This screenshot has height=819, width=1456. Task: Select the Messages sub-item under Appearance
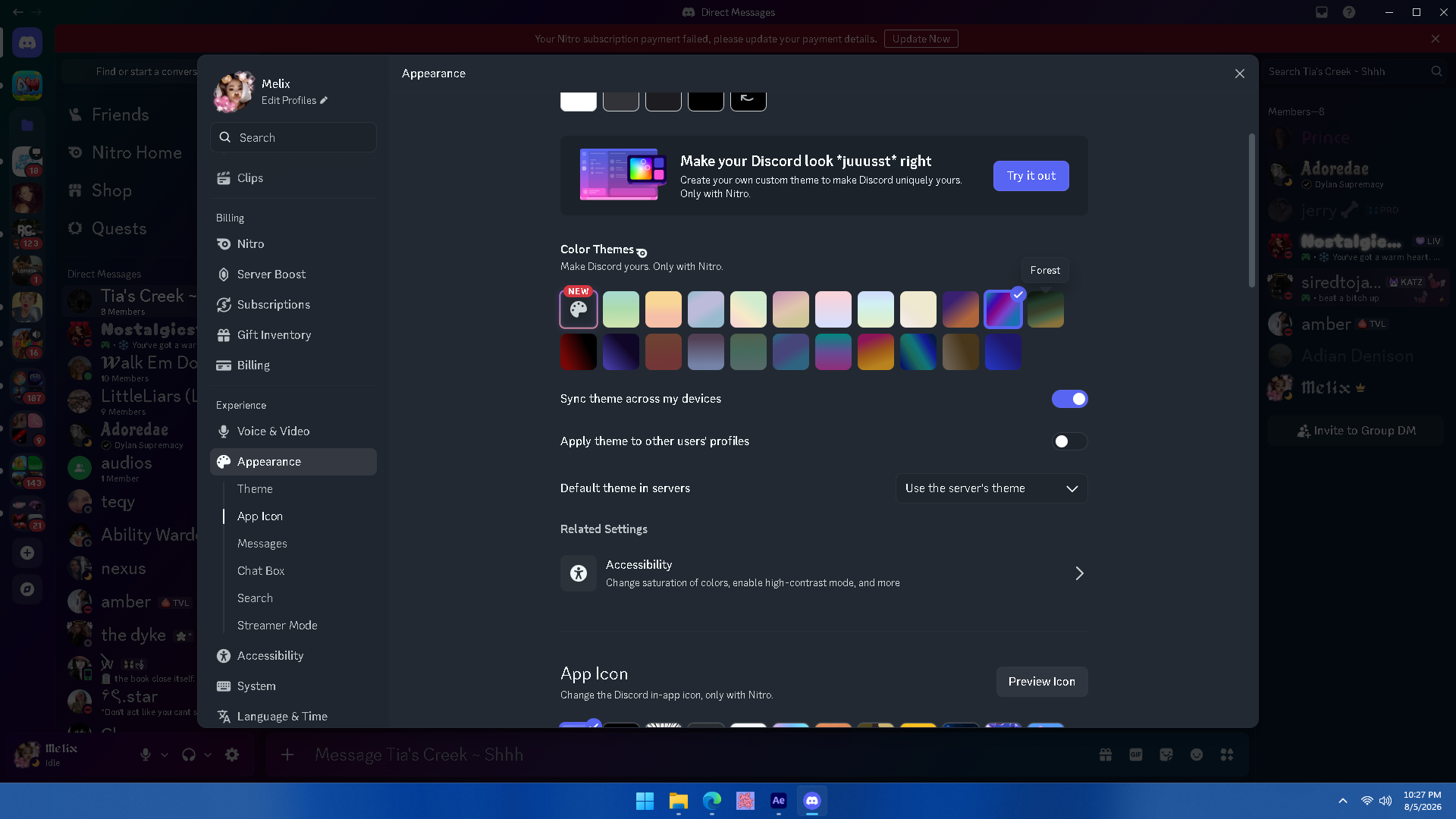click(262, 544)
